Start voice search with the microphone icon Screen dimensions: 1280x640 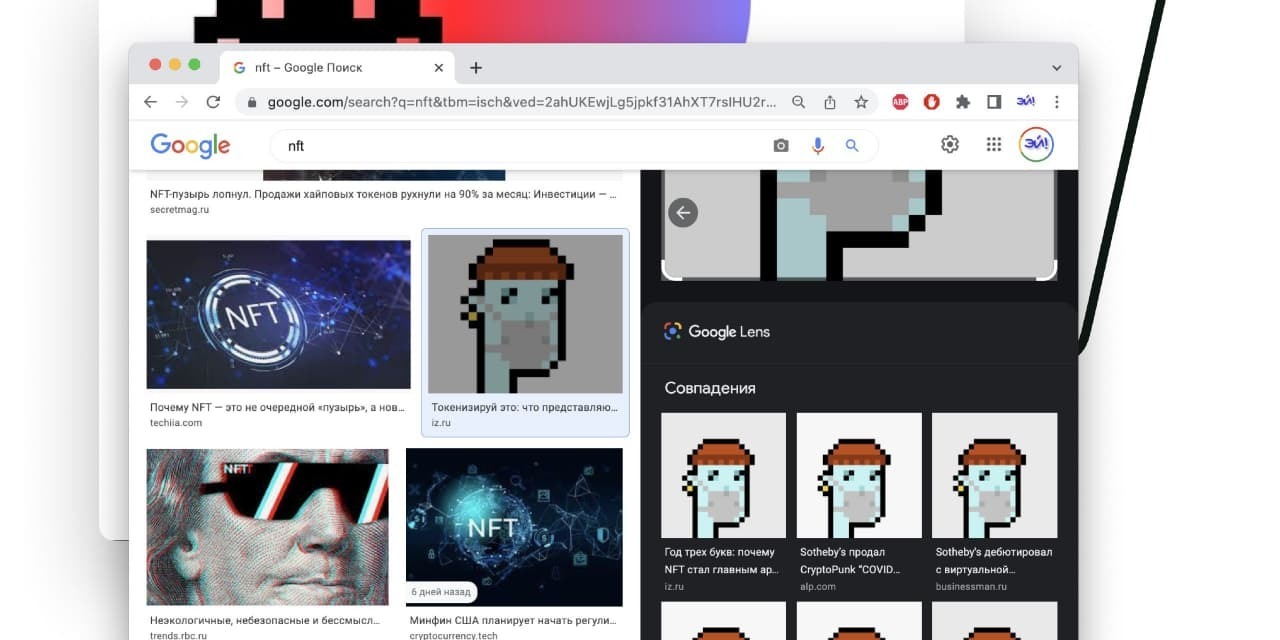(818, 146)
